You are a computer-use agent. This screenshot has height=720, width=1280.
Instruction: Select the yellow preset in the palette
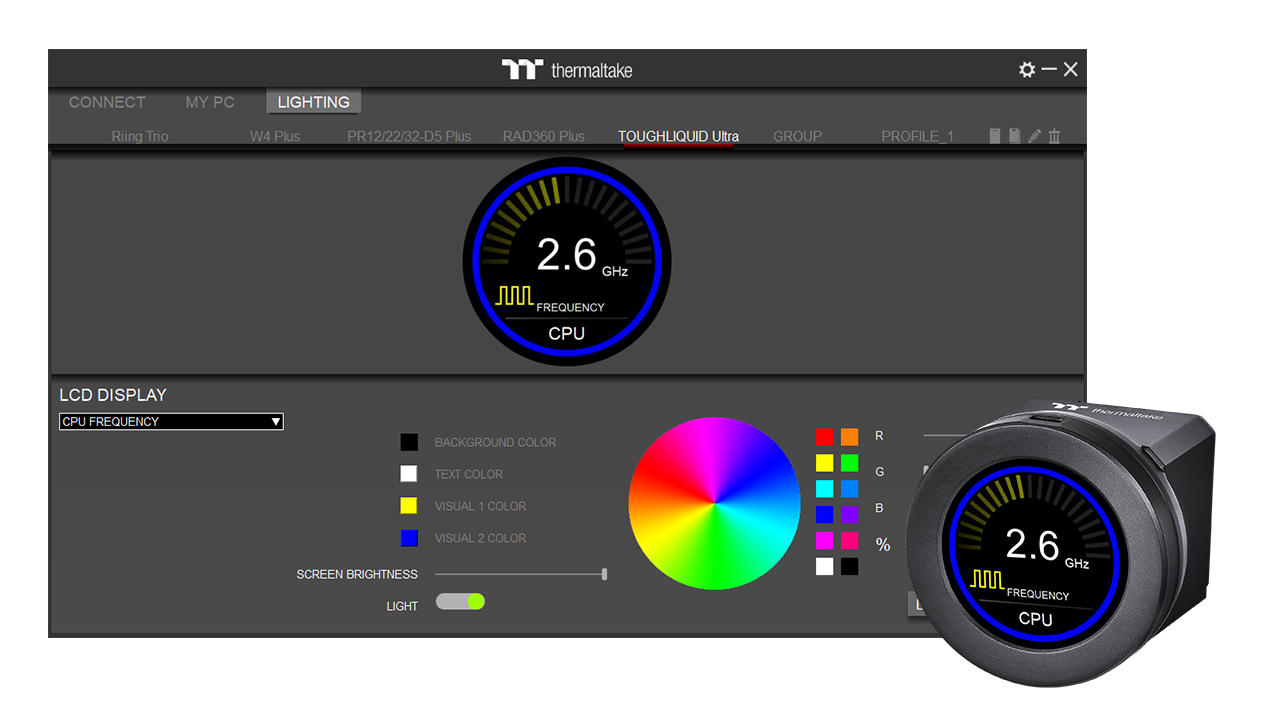click(824, 462)
